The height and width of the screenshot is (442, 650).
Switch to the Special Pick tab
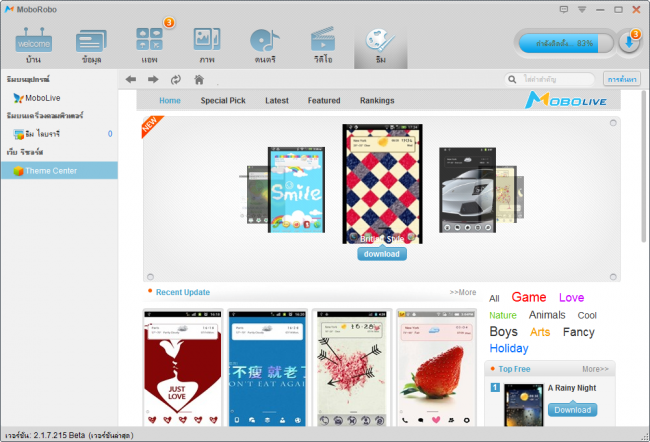coord(223,100)
